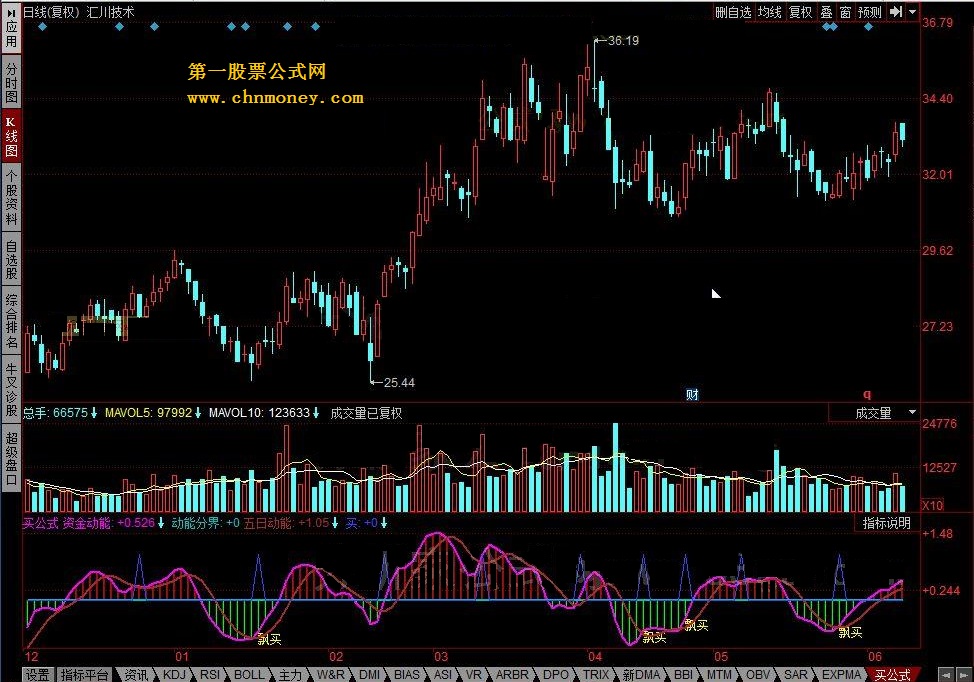974x682 pixels.
Task: Select the OBV indicator tab
Action: [x=758, y=675]
